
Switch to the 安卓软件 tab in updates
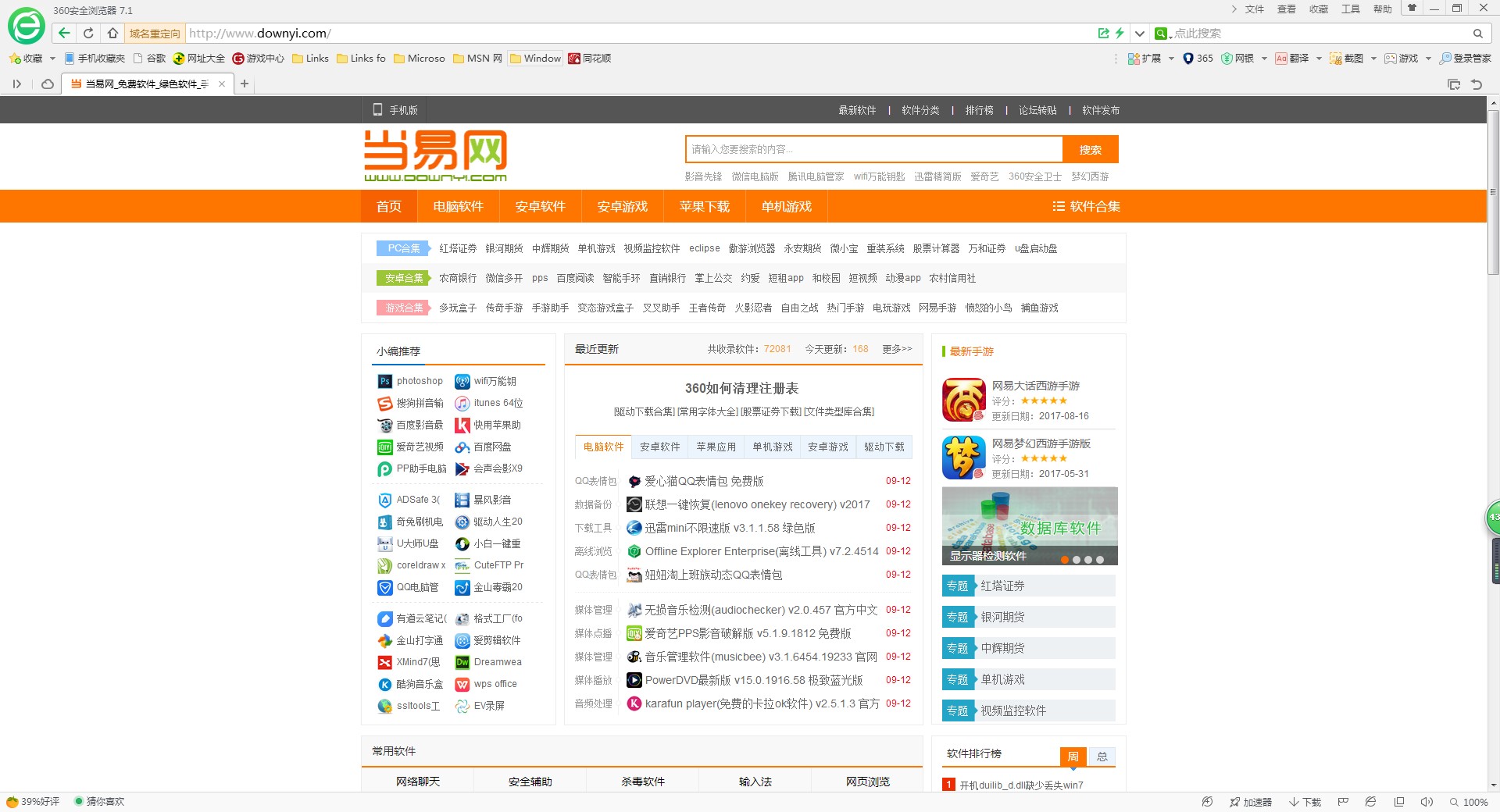coord(659,447)
